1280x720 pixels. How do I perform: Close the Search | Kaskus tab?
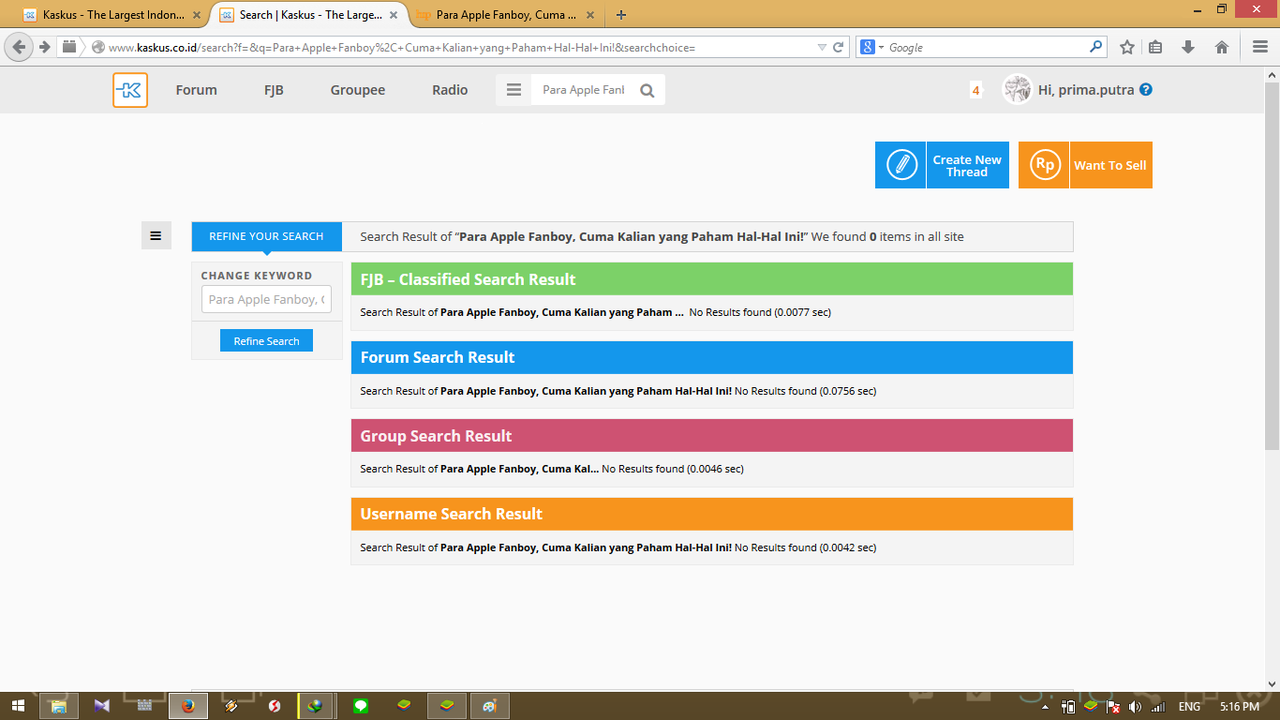(392, 15)
